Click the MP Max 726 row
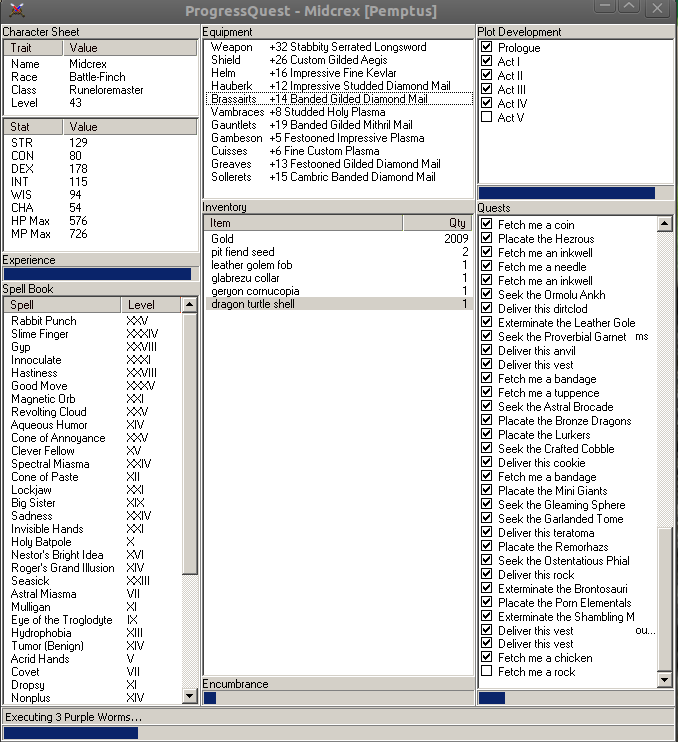The height and width of the screenshot is (742, 678). coord(101,234)
